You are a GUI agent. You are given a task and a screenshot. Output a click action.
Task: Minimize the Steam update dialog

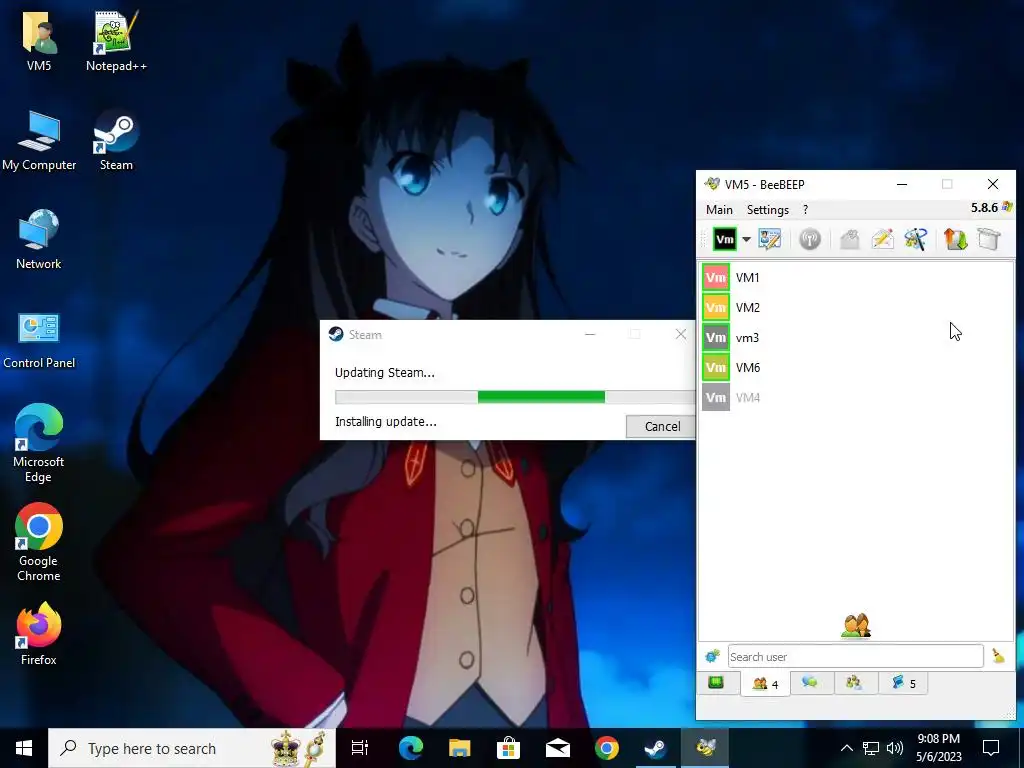point(590,334)
